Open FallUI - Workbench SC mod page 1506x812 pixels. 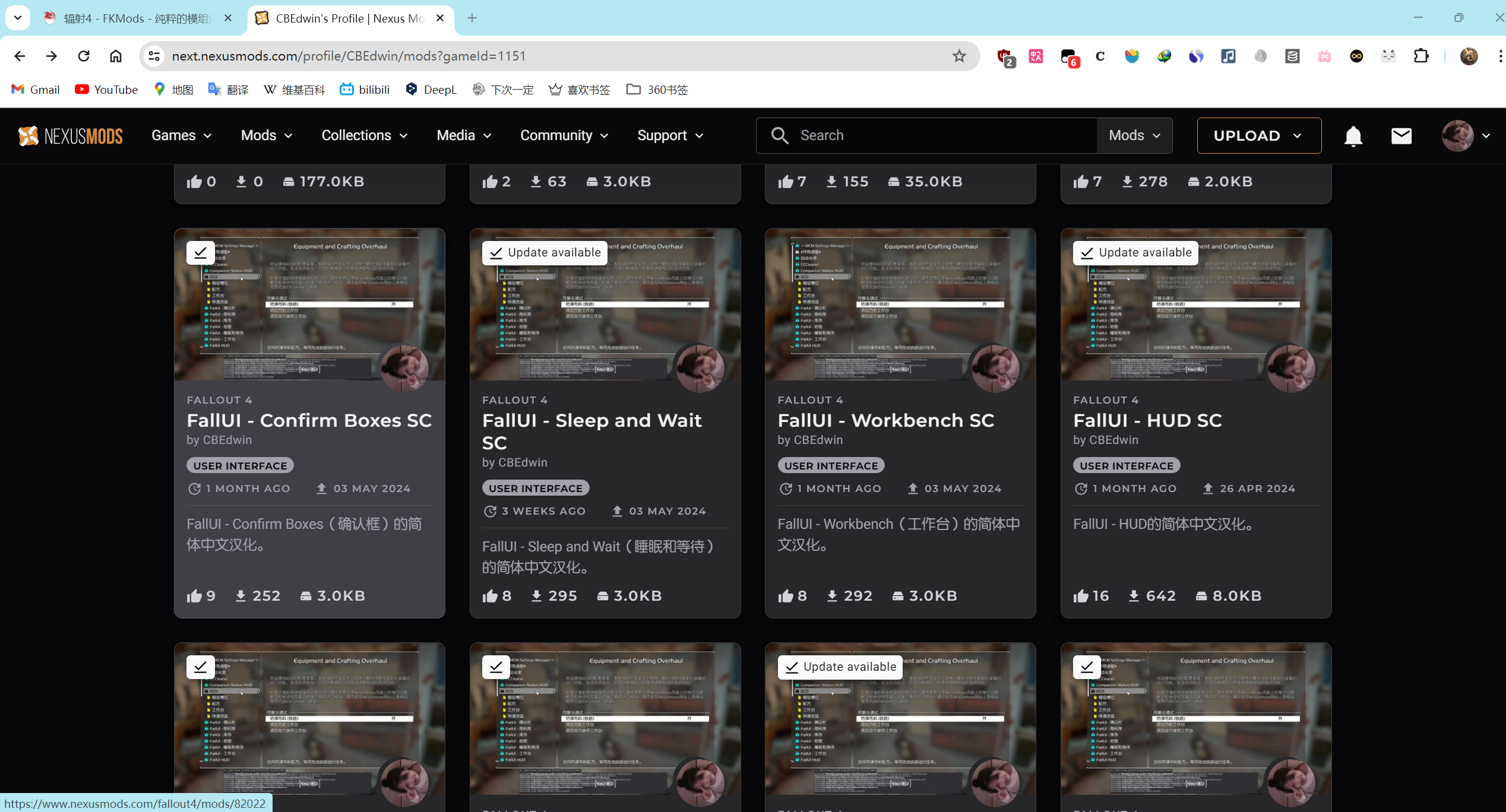[885, 421]
